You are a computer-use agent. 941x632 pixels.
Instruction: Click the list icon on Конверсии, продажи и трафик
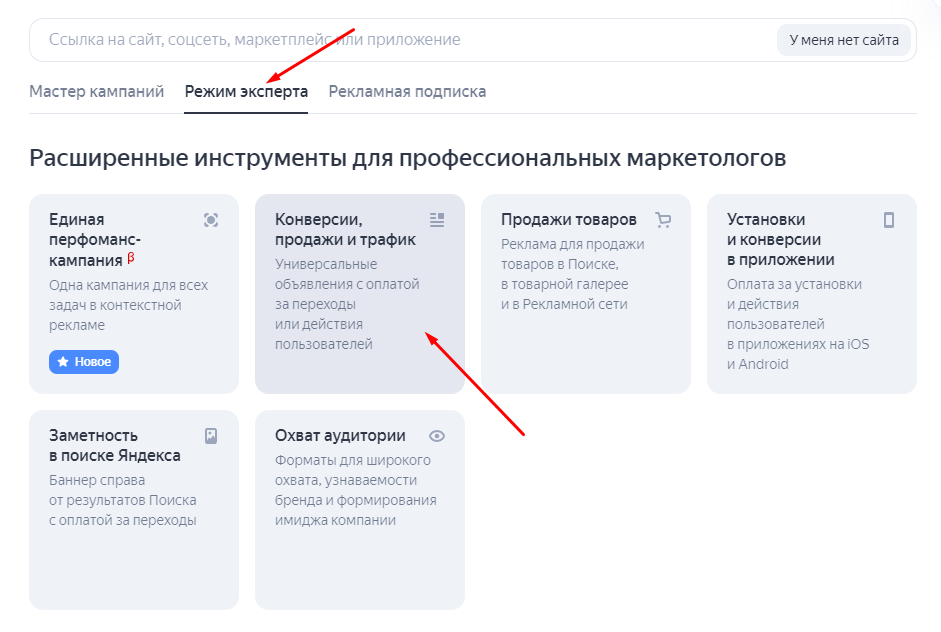pos(436,219)
